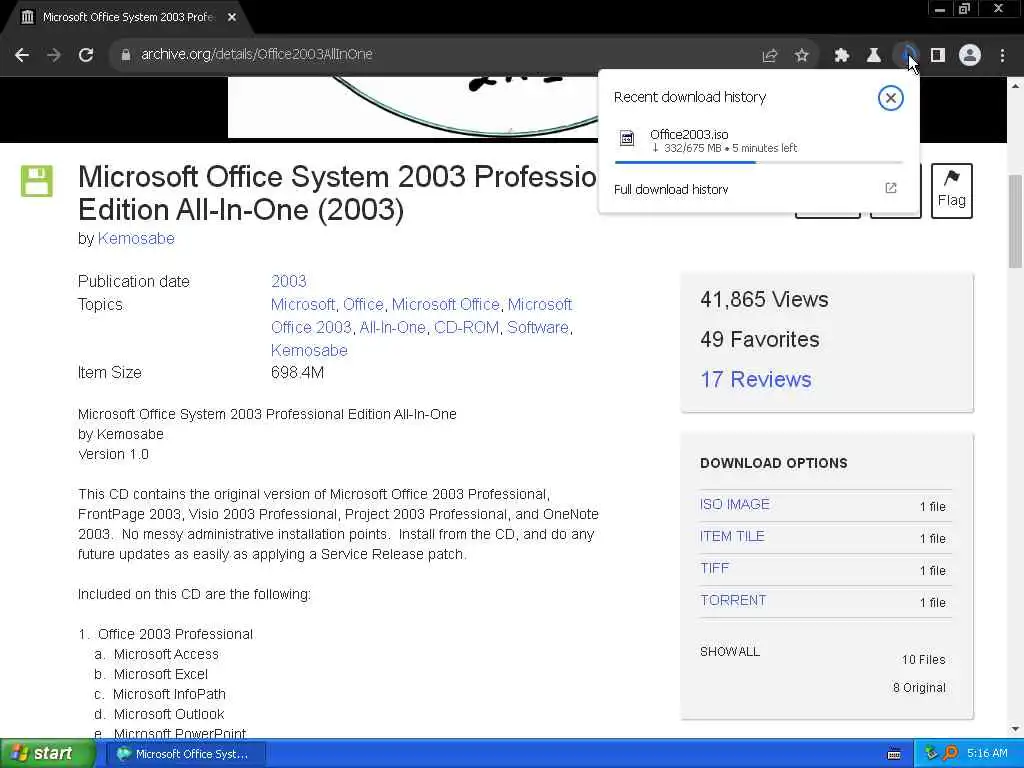Click the scrollbar up arrow

(x=1015, y=86)
